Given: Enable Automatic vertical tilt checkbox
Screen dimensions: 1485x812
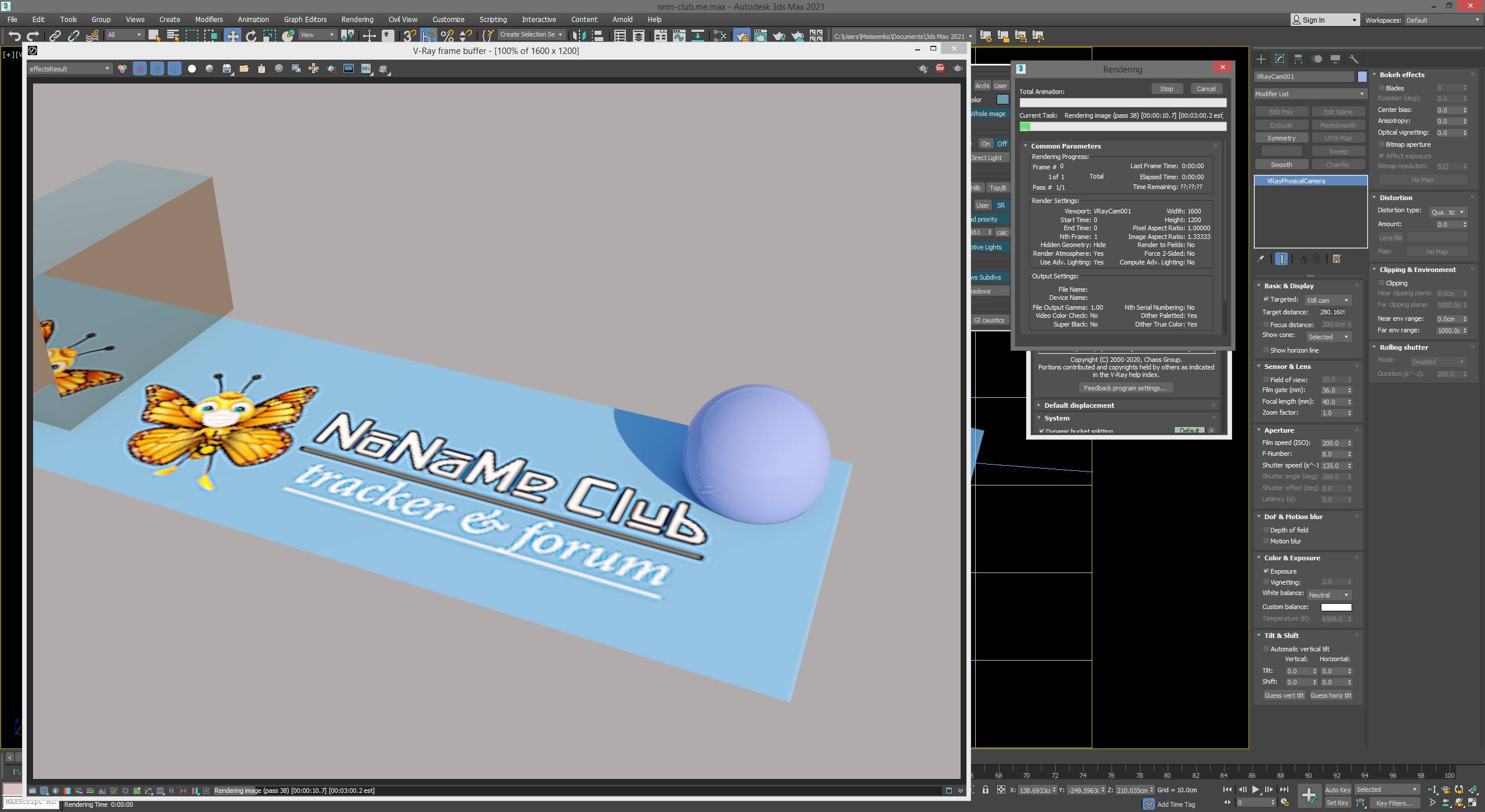Looking at the screenshot, I should tap(1266, 649).
